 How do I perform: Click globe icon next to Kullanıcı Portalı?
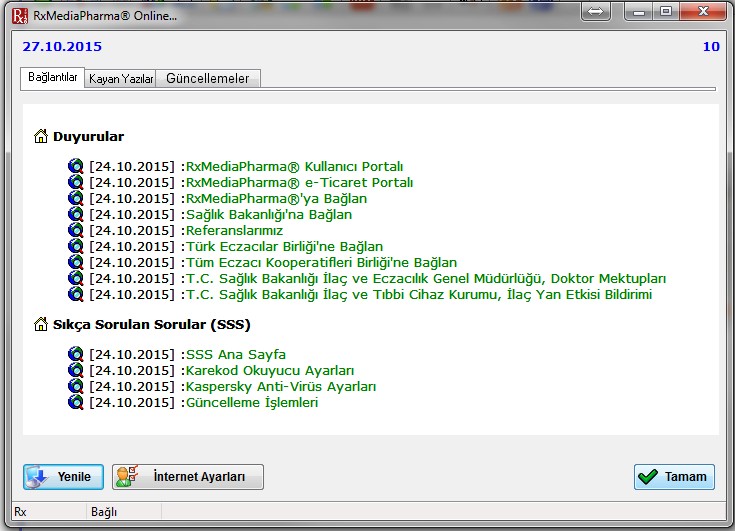(76, 167)
